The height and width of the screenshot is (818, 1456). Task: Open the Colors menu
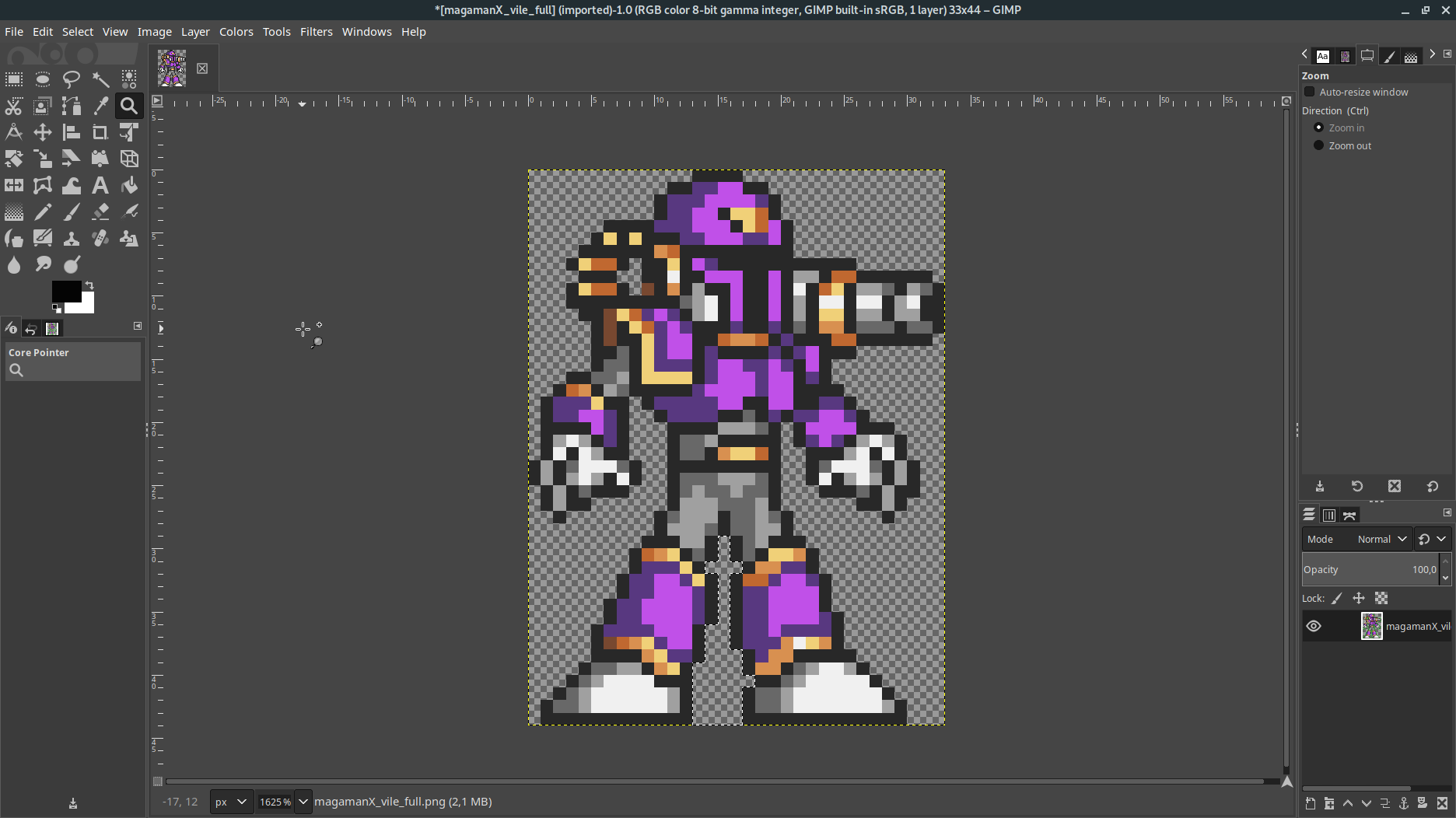pyautogui.click(x=236, y=32)
